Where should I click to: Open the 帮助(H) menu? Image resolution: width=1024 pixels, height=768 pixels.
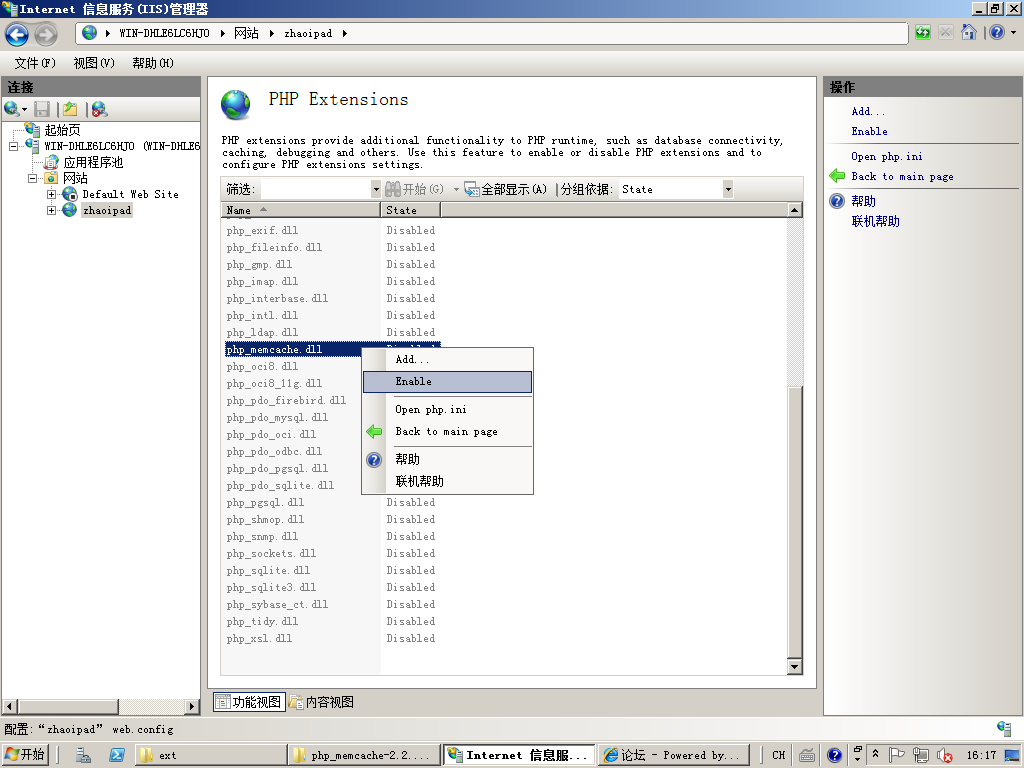point(153,63)
